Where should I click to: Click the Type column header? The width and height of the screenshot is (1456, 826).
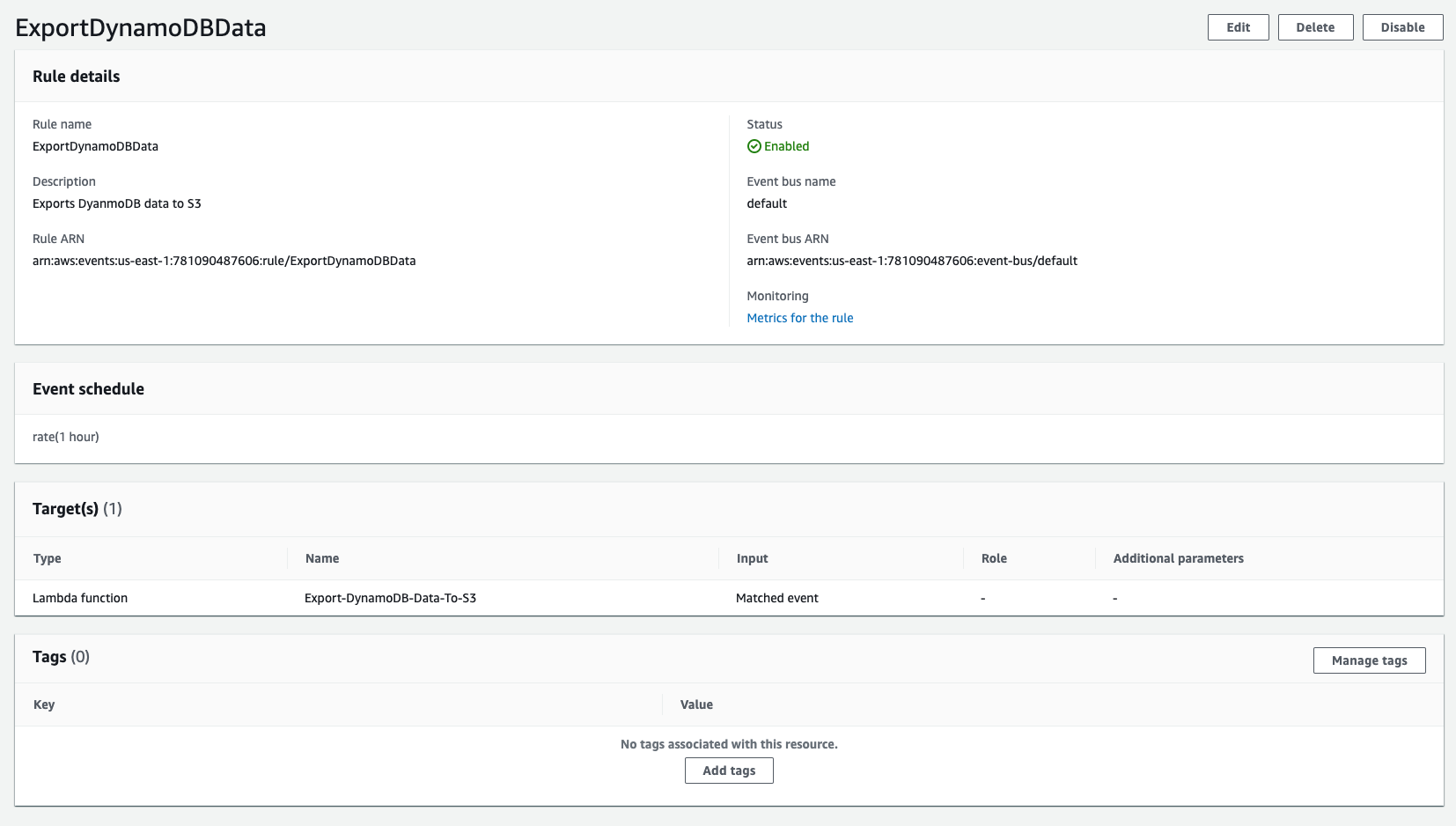pos(47,558)
